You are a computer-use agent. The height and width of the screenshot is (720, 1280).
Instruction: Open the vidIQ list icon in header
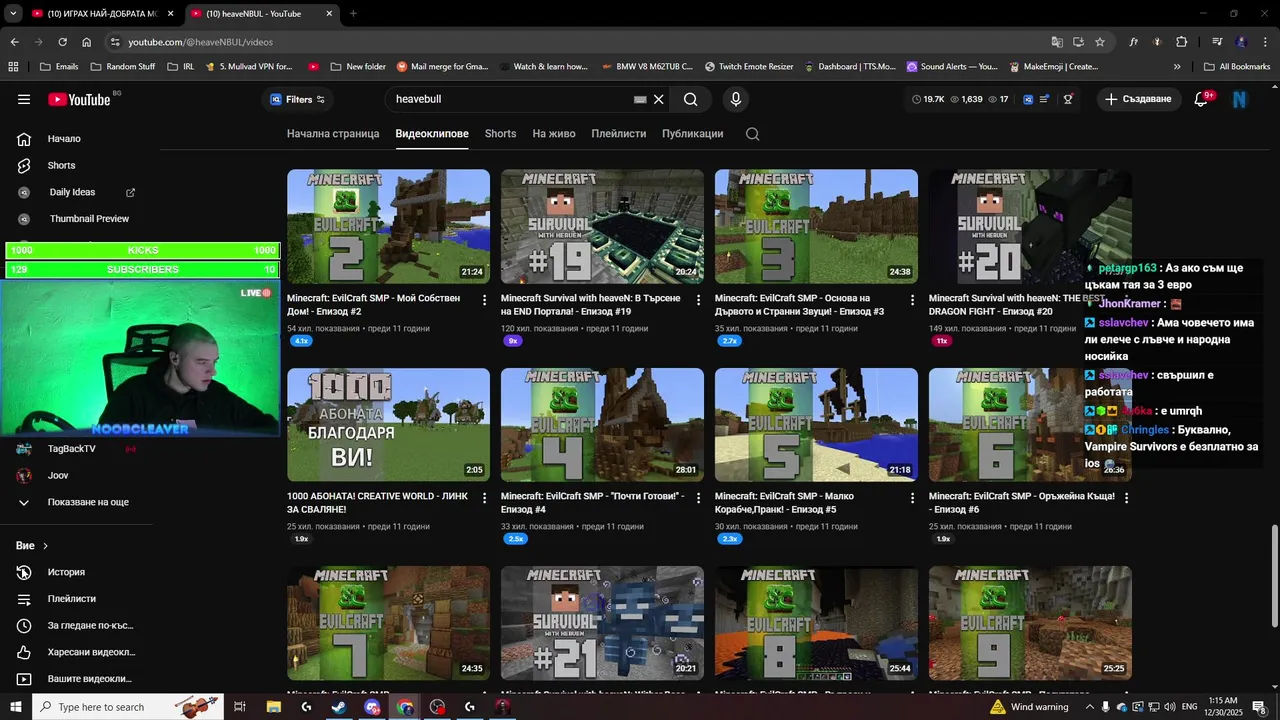pyautogui.click(x=1045, y=99)
